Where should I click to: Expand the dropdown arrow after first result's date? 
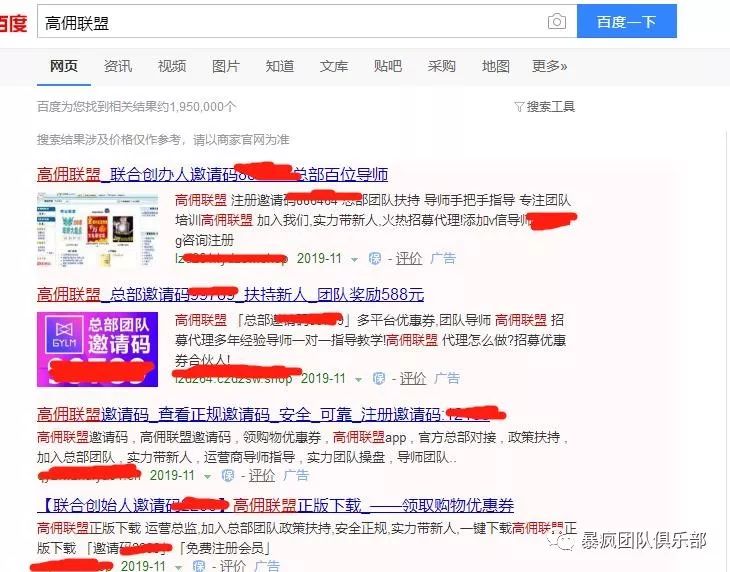(354, 260)
